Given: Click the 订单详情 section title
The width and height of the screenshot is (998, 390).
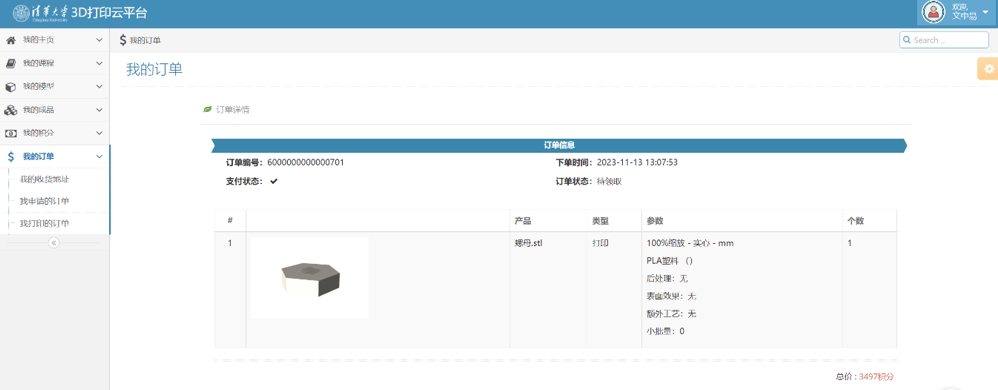Looking at the screenshot, I should 233,109.
